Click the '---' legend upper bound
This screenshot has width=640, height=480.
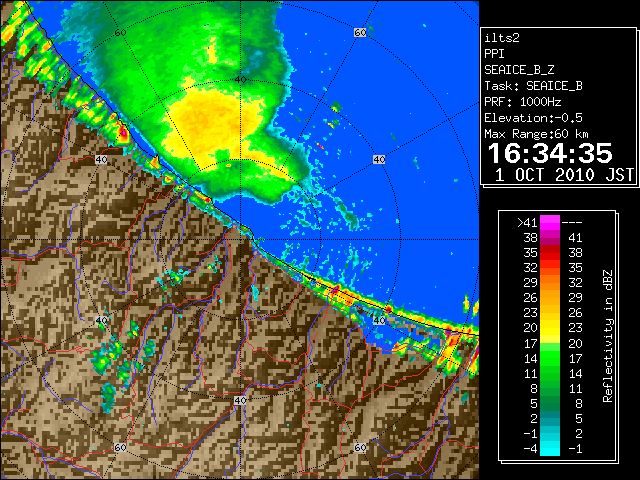coord(572,223)
